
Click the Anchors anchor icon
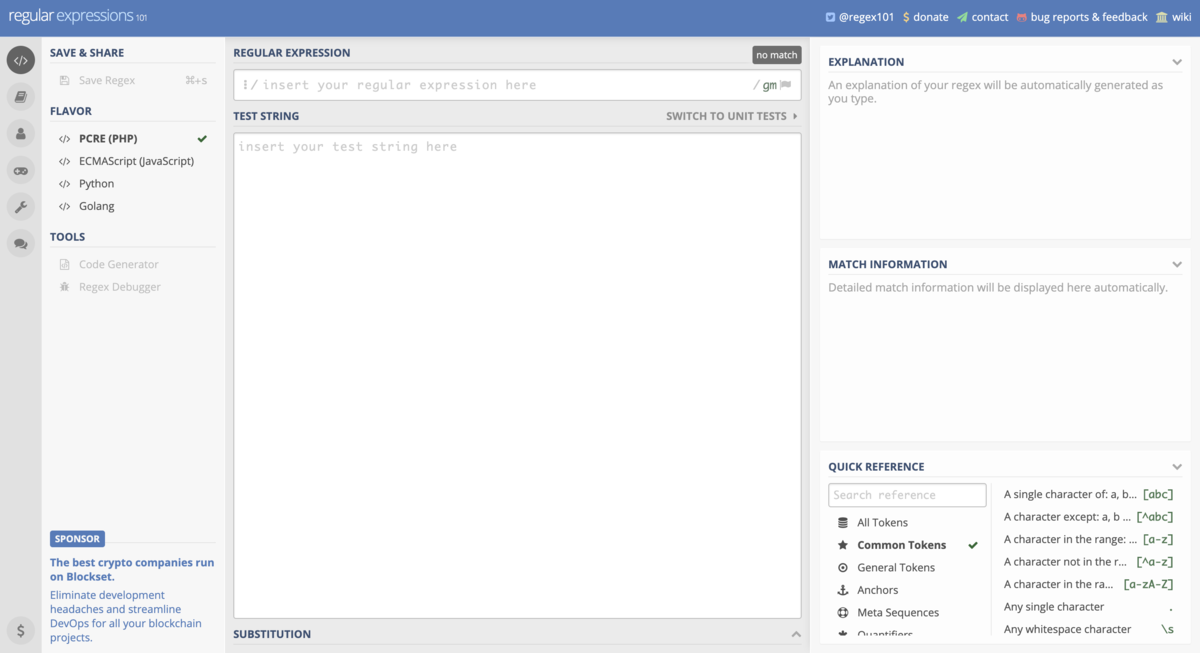843,590
